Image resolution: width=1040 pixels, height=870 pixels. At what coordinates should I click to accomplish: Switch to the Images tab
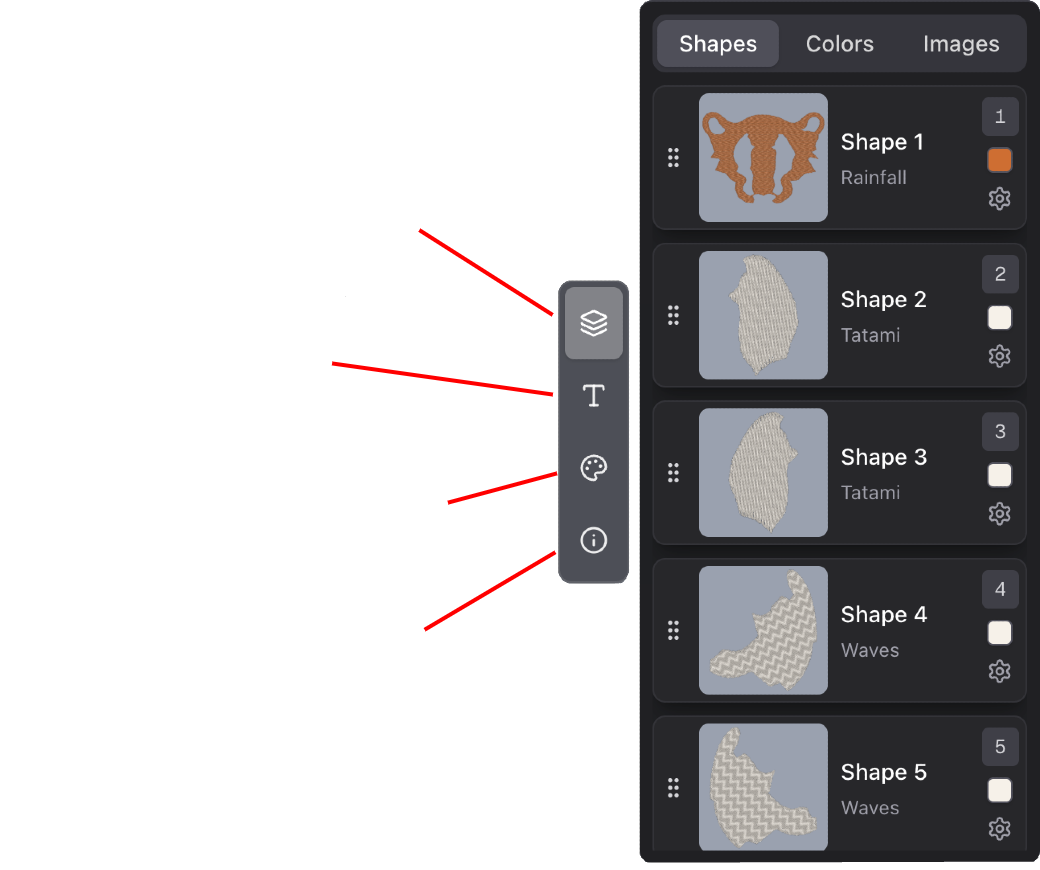(960, 43)
